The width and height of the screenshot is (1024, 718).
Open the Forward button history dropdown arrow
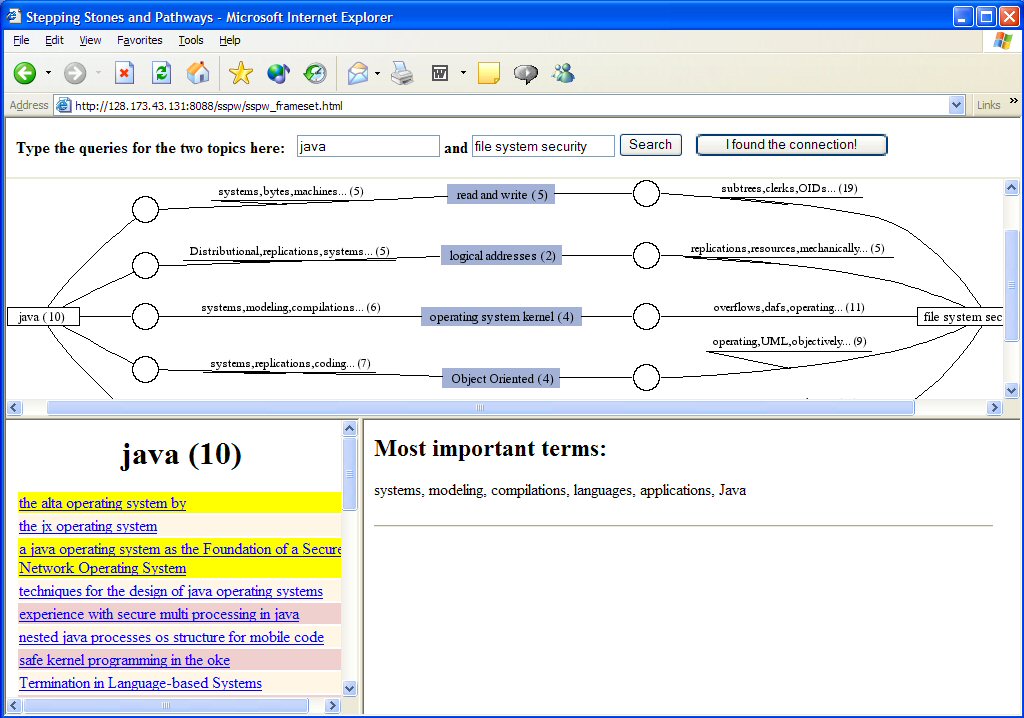[98, 73]
